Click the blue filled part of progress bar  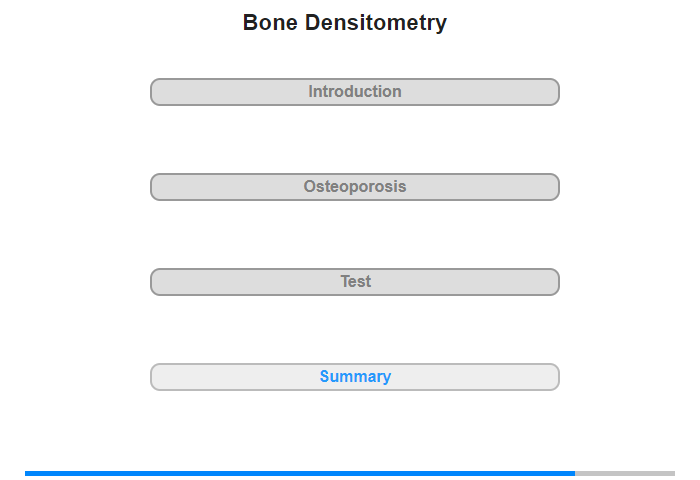pos(300,473)
